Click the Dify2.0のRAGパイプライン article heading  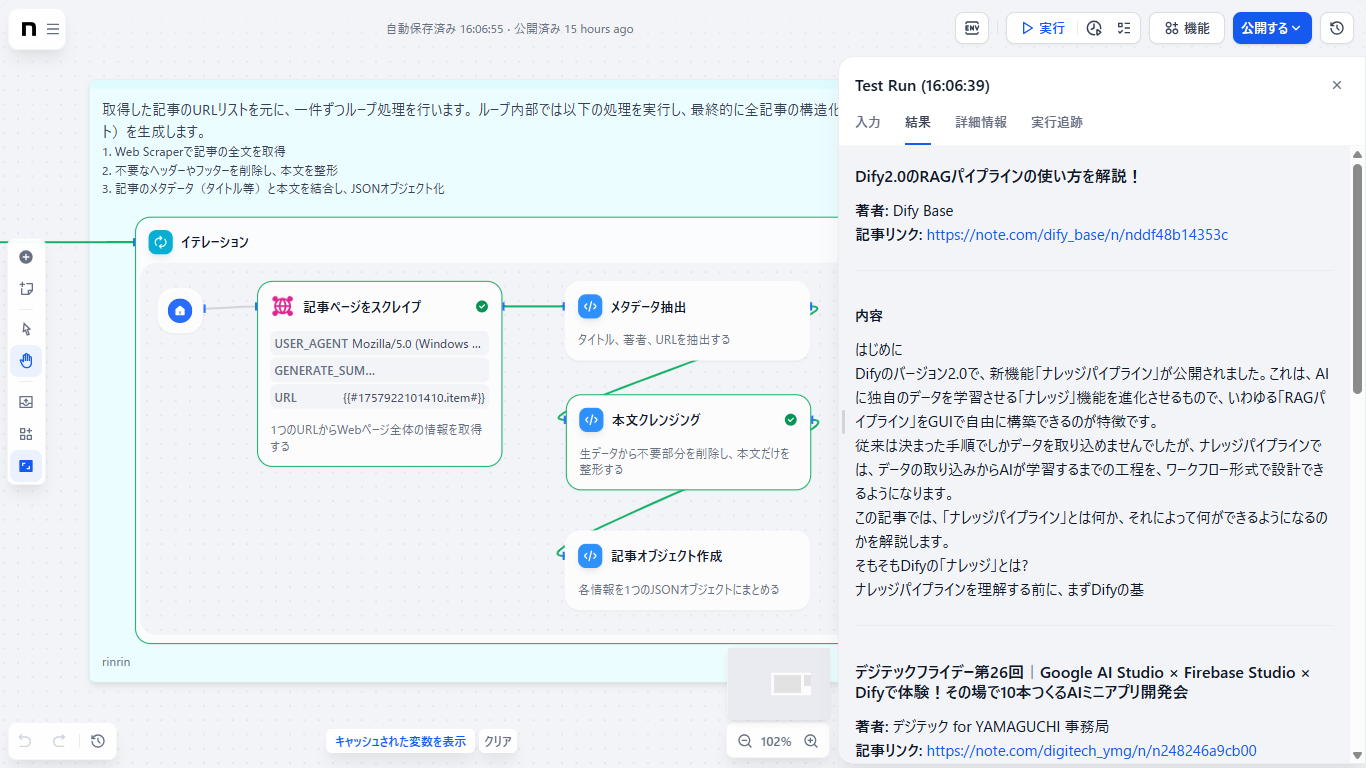click(x=998, y=177)
